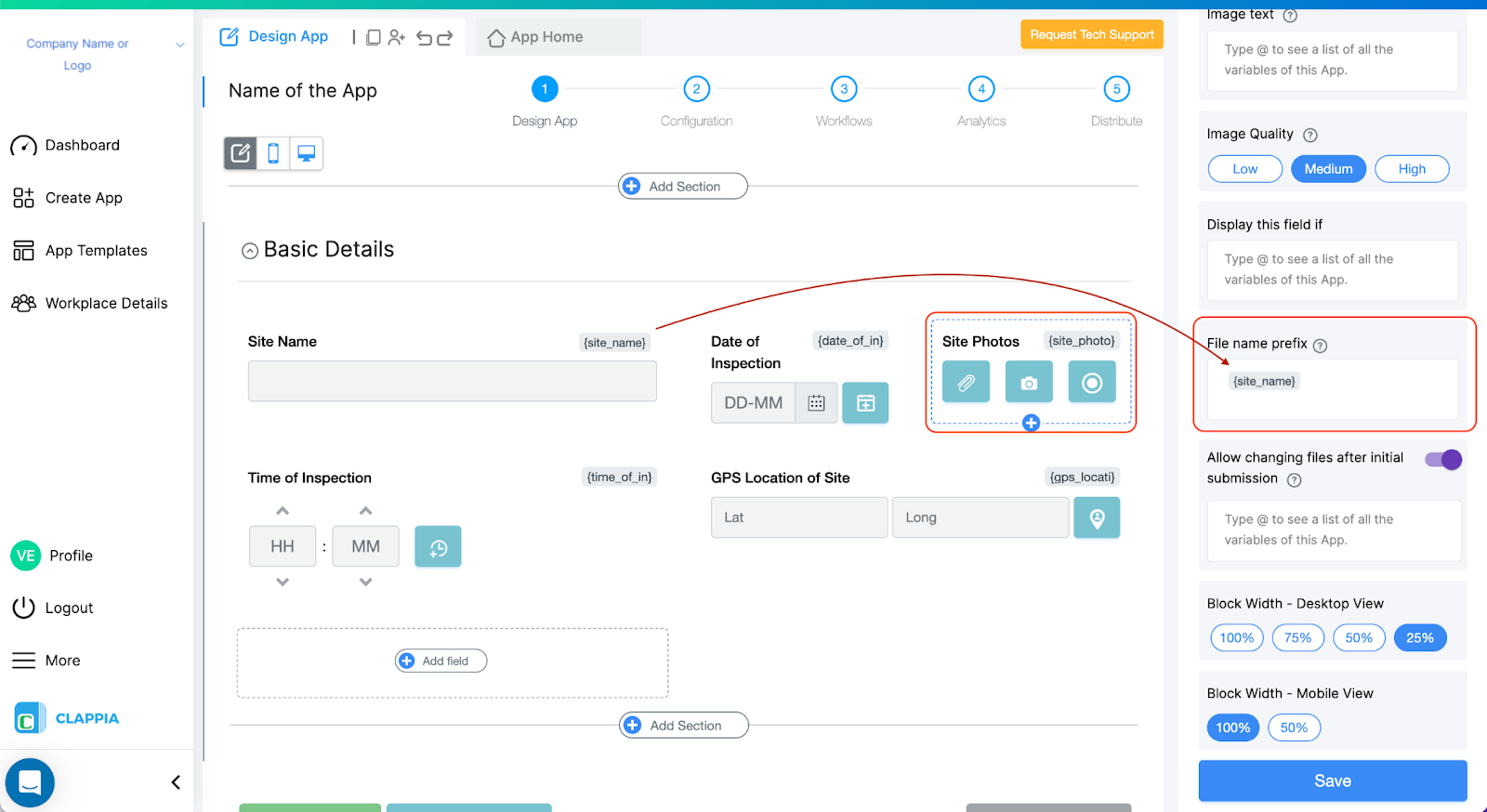The height and width of the screenshot is (812, 1487).
Task: Click the redo arrow icon
Action: pos(445,37)
